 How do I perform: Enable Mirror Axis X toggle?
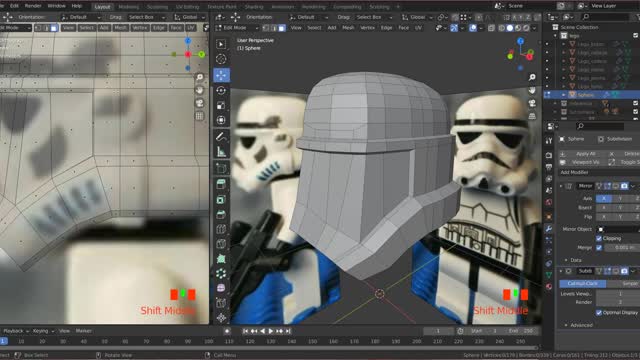pos(604,199)
